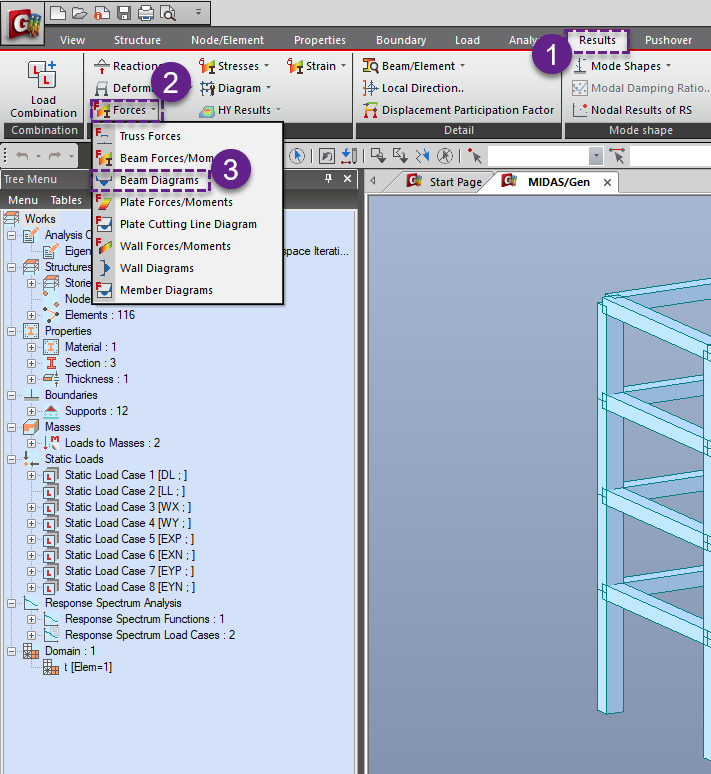
Task: Select Member Diagrams menu entry
Action: click(x=188, y=290)
